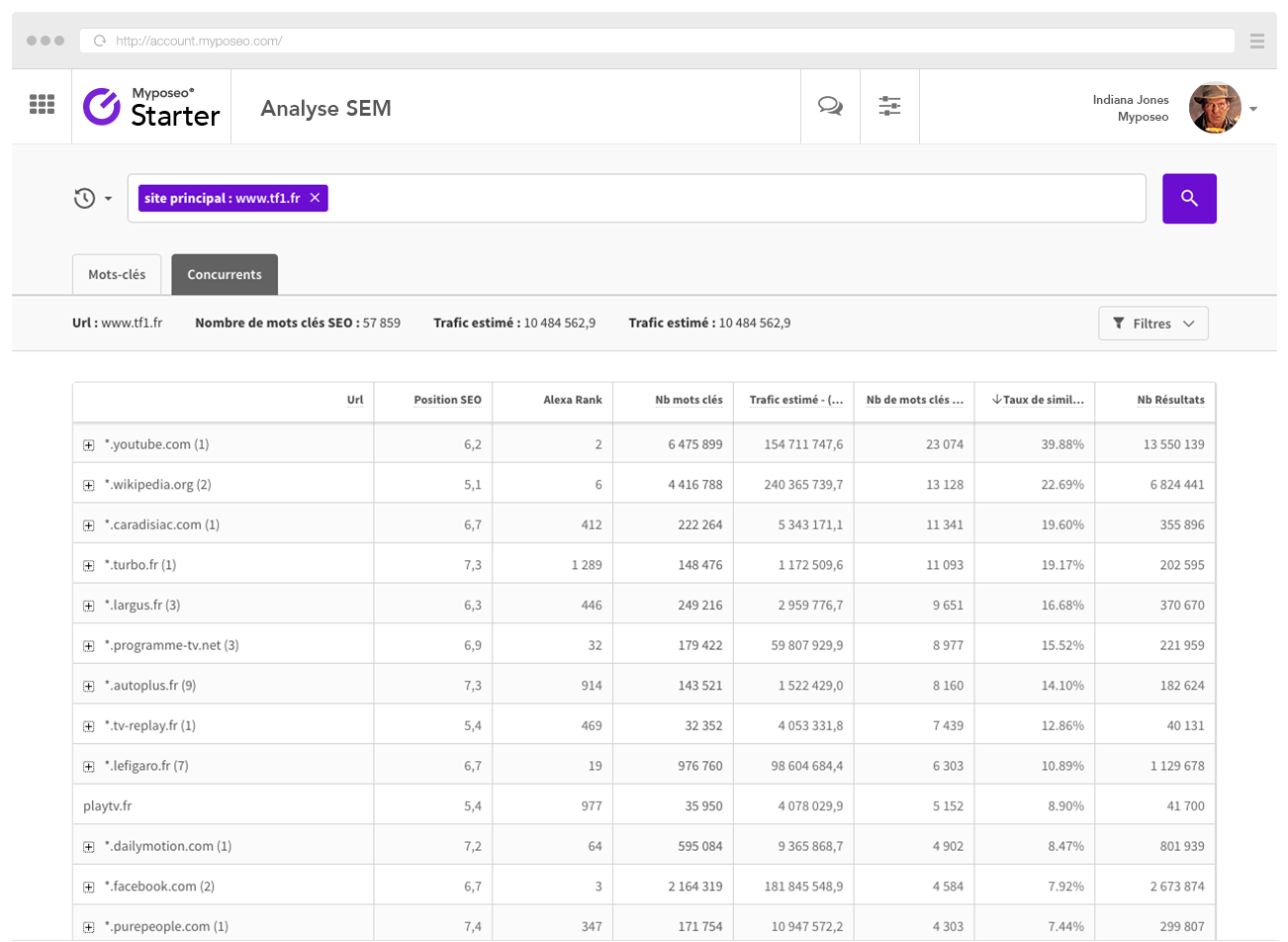The image size is (1288, 942).
Task: Click the Myposeo Starter logo
Action: [x=151, y=107]
